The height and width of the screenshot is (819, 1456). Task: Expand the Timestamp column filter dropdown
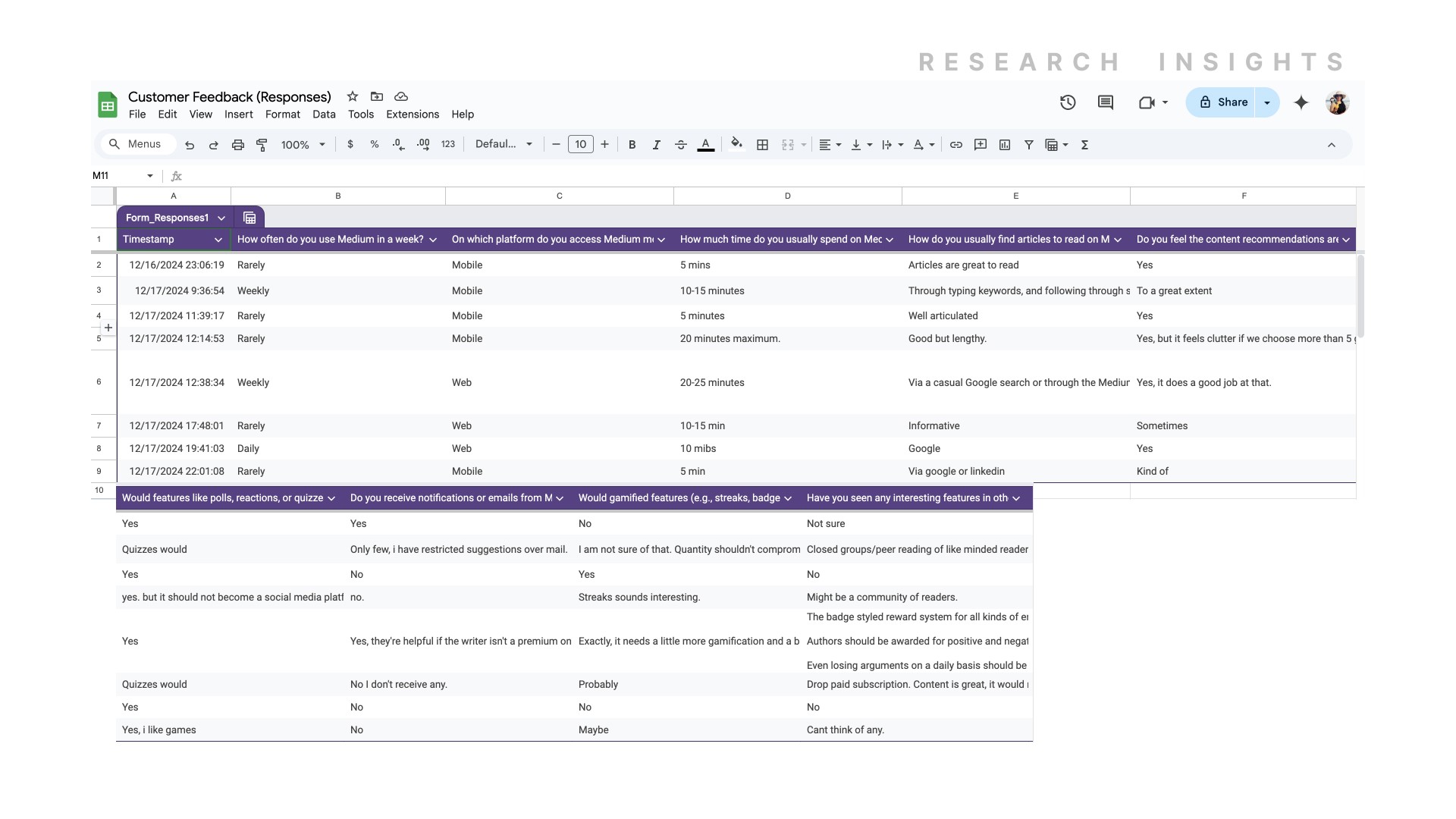pyautogui.click(x=218, y=240)
